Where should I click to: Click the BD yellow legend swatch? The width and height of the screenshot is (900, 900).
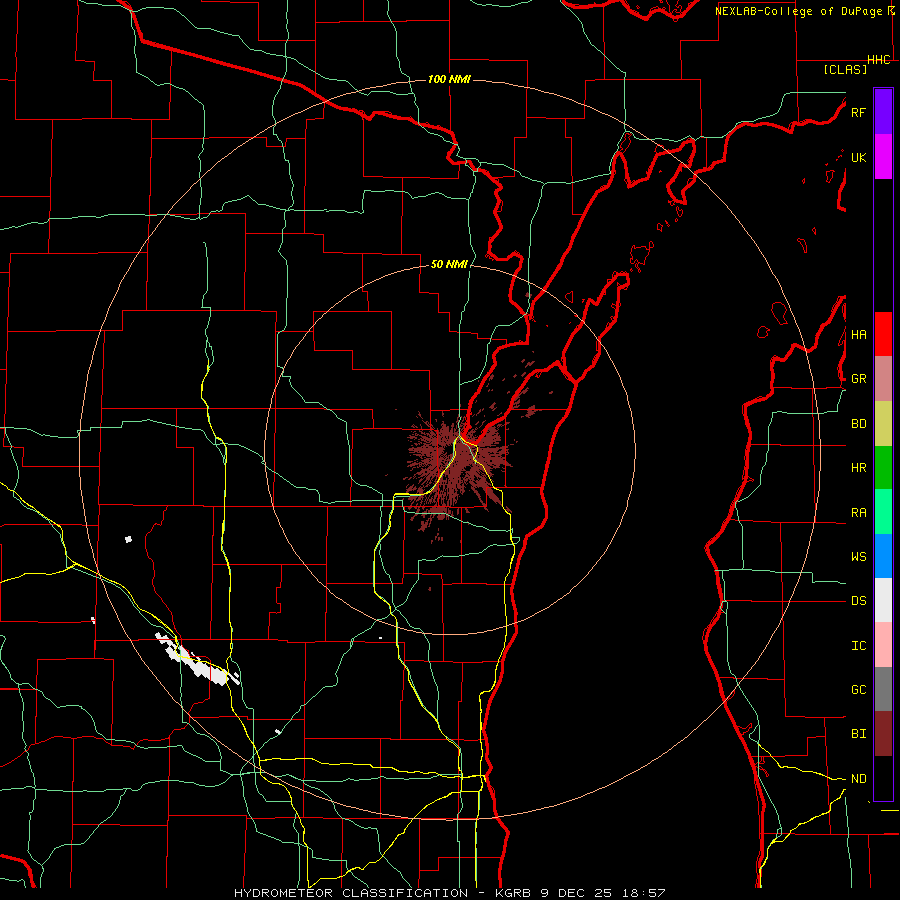(x=883, y=424)
